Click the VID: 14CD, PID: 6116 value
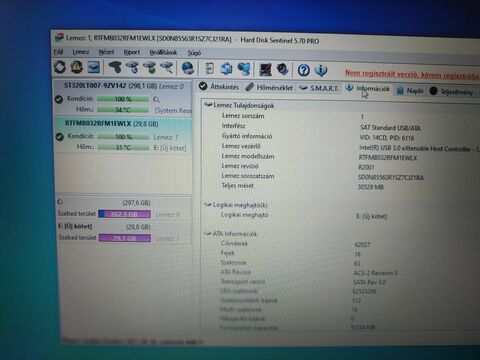The width and height of the screenshot is (480, 360). [x=387, y=138]
